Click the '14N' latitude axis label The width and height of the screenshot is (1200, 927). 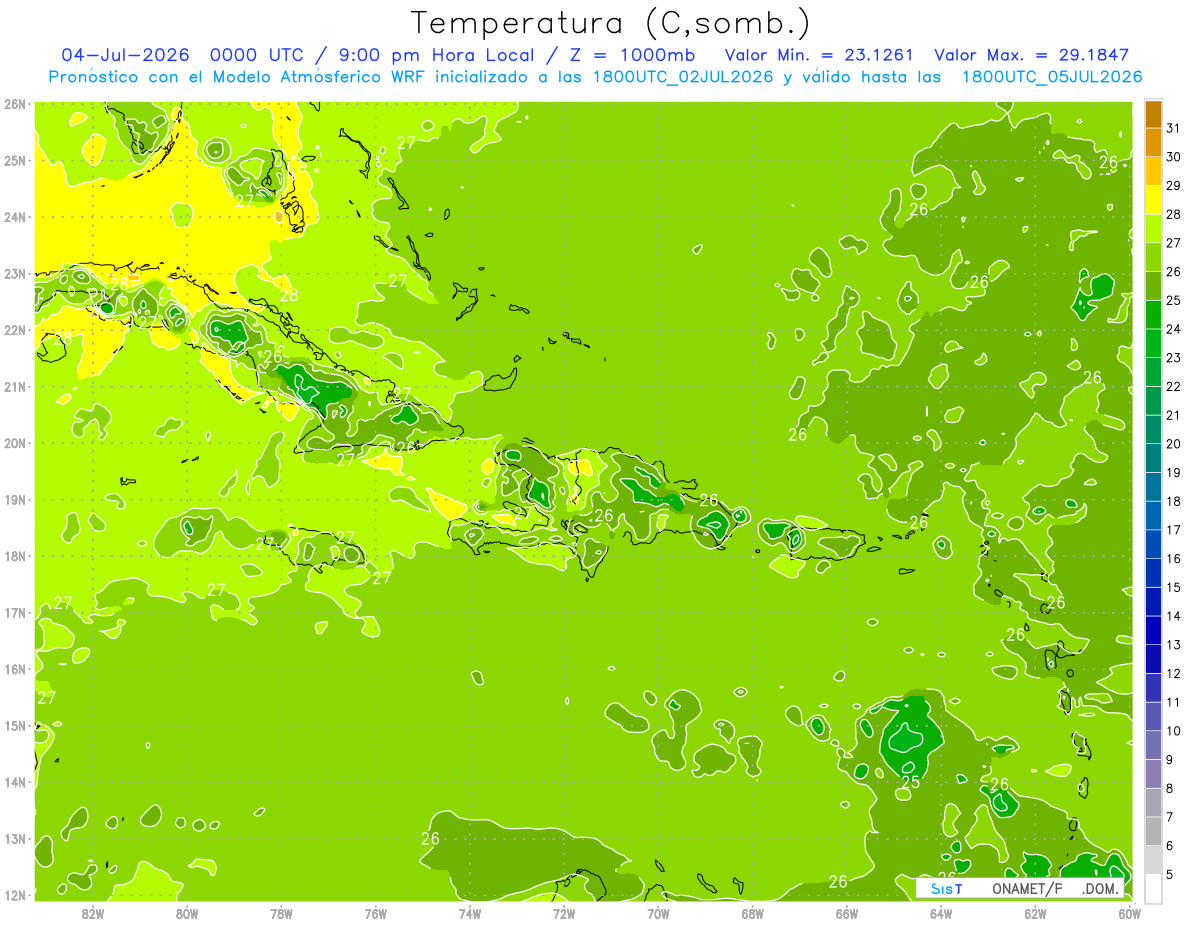(x=14, y=782)
